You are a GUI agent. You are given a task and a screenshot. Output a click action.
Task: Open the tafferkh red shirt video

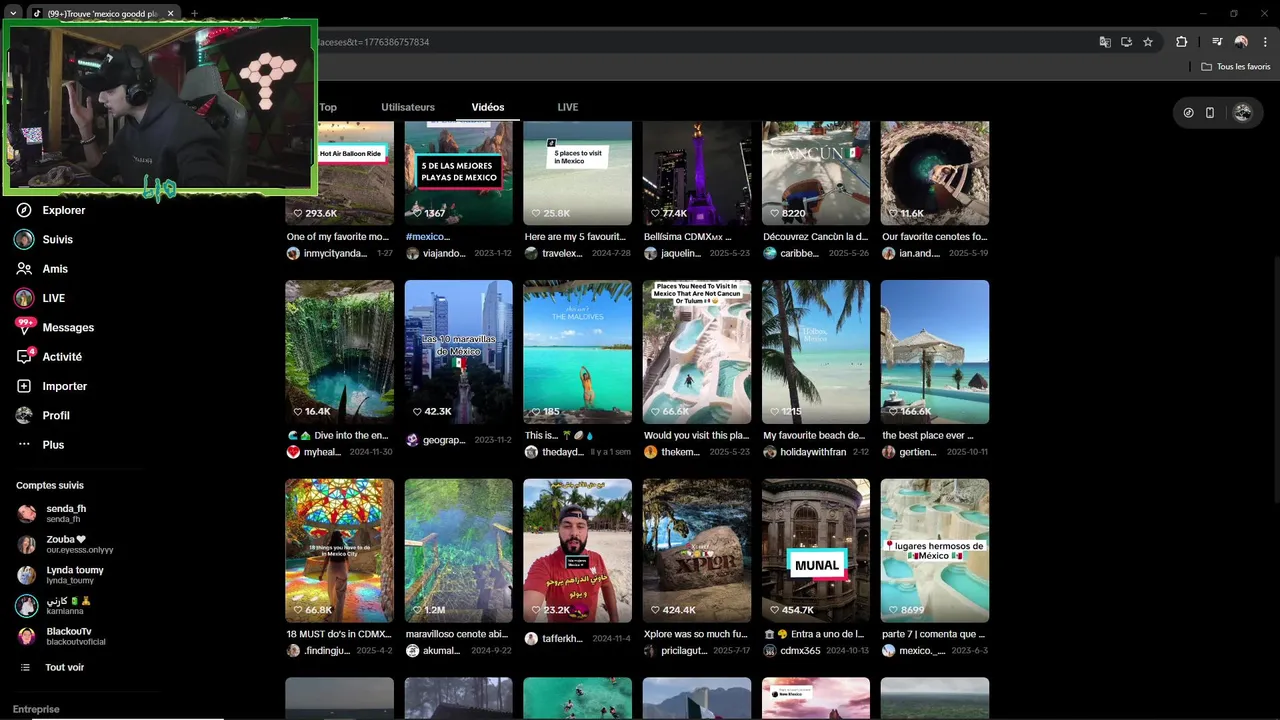(577, 550)
